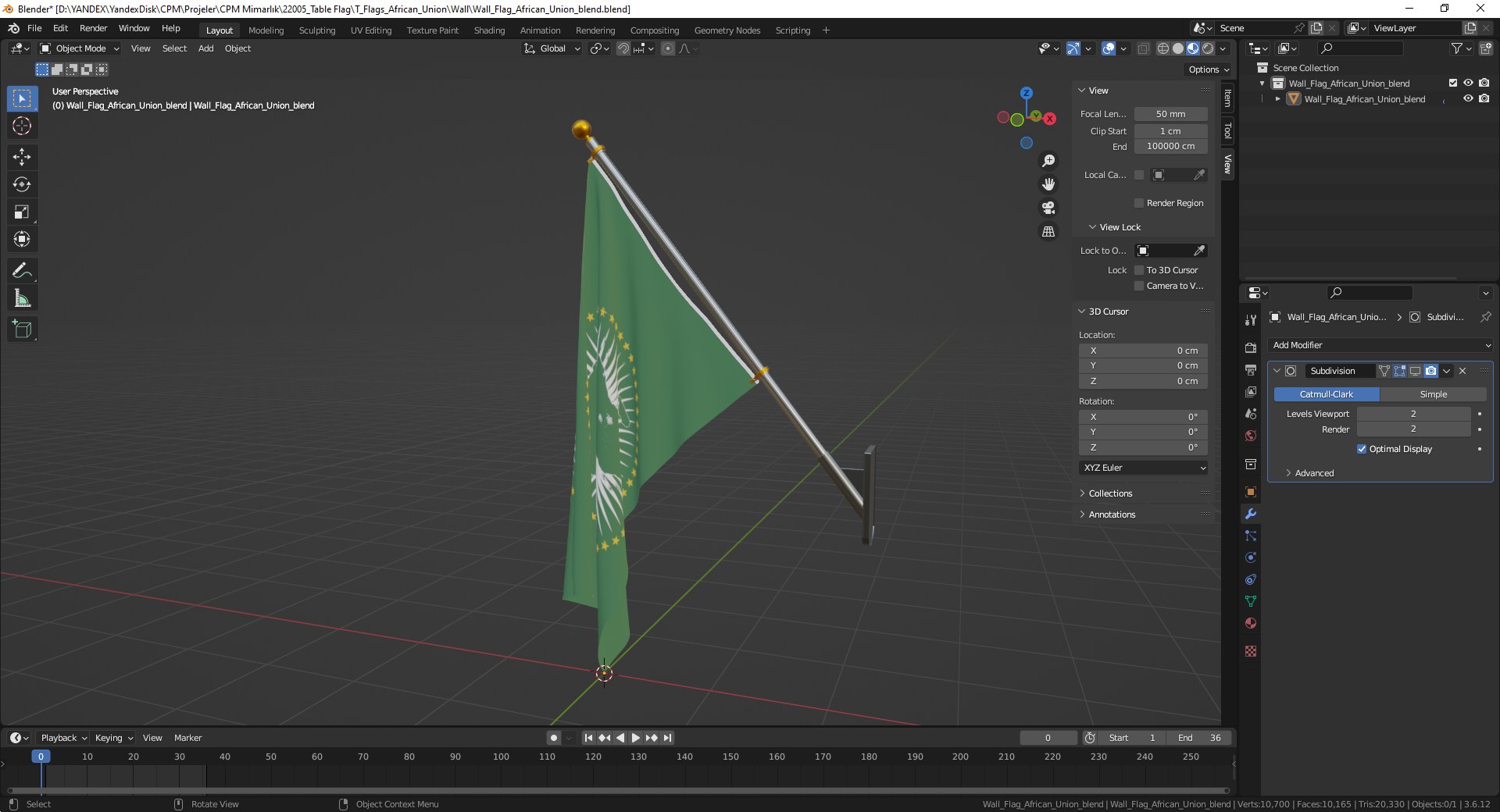
Task: Select Catmull-Clark subdivision type
Action: (1327, 394)
